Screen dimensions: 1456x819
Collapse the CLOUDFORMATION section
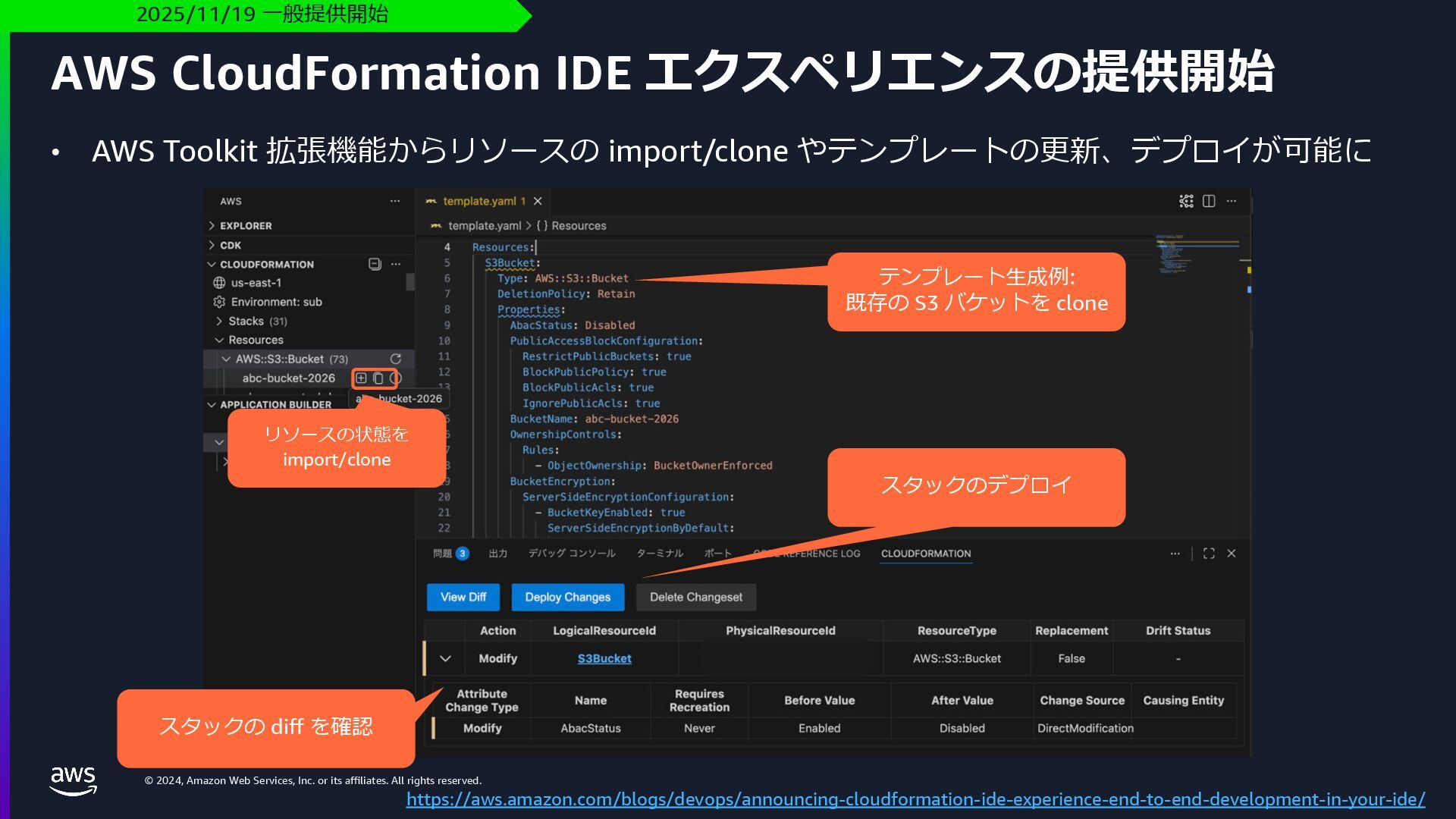pos(212,265)
